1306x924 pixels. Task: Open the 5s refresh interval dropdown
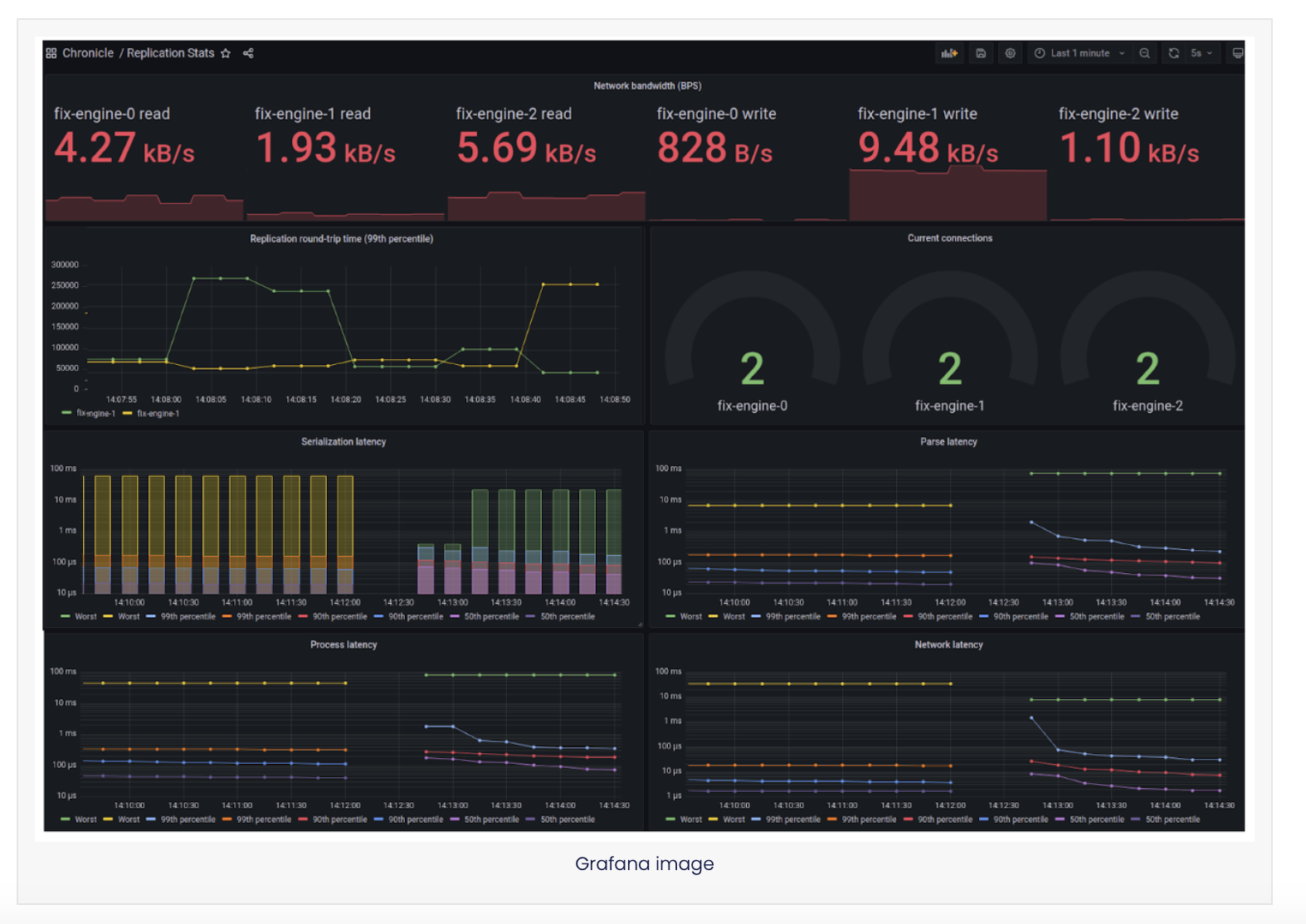pos(1201,53)
